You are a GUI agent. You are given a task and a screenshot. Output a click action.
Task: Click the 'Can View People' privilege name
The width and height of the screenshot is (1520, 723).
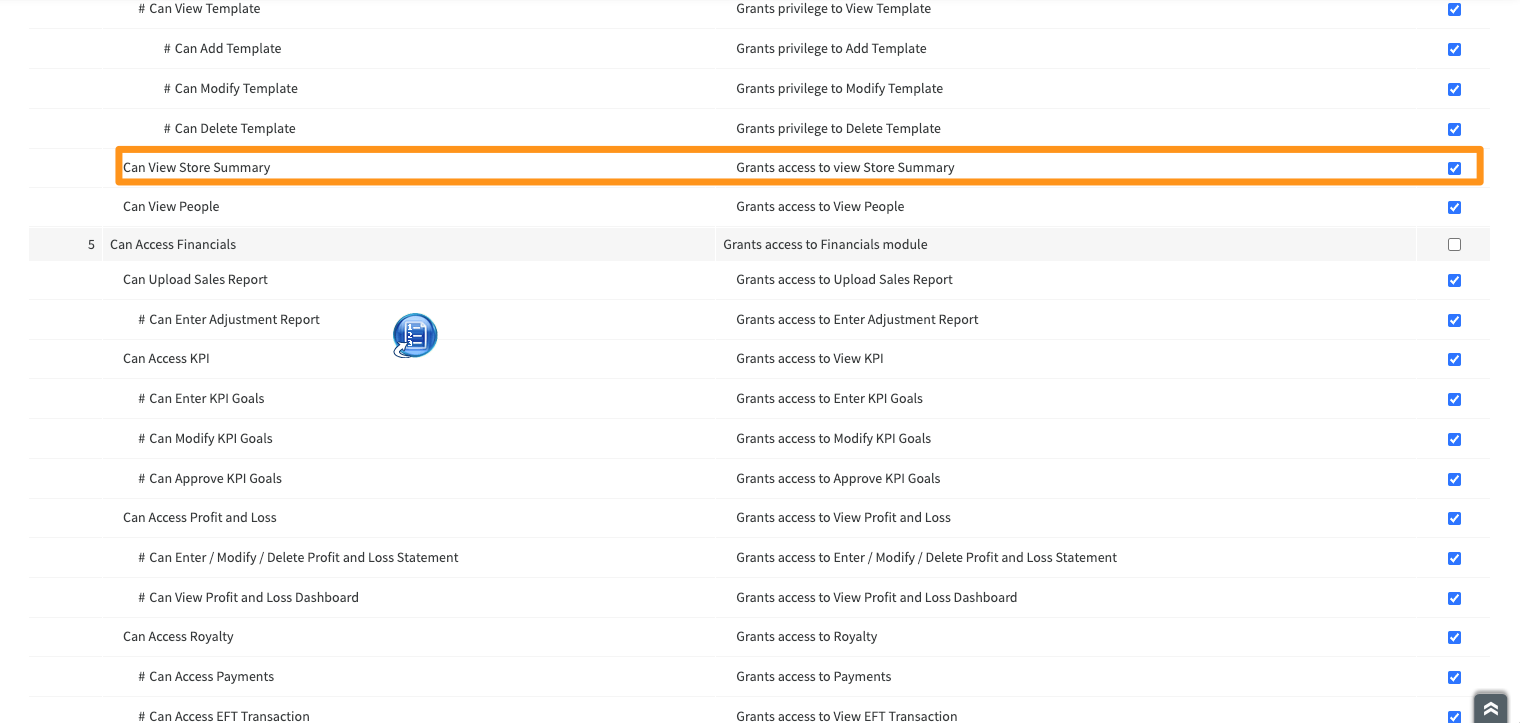(x=171, y=206)
